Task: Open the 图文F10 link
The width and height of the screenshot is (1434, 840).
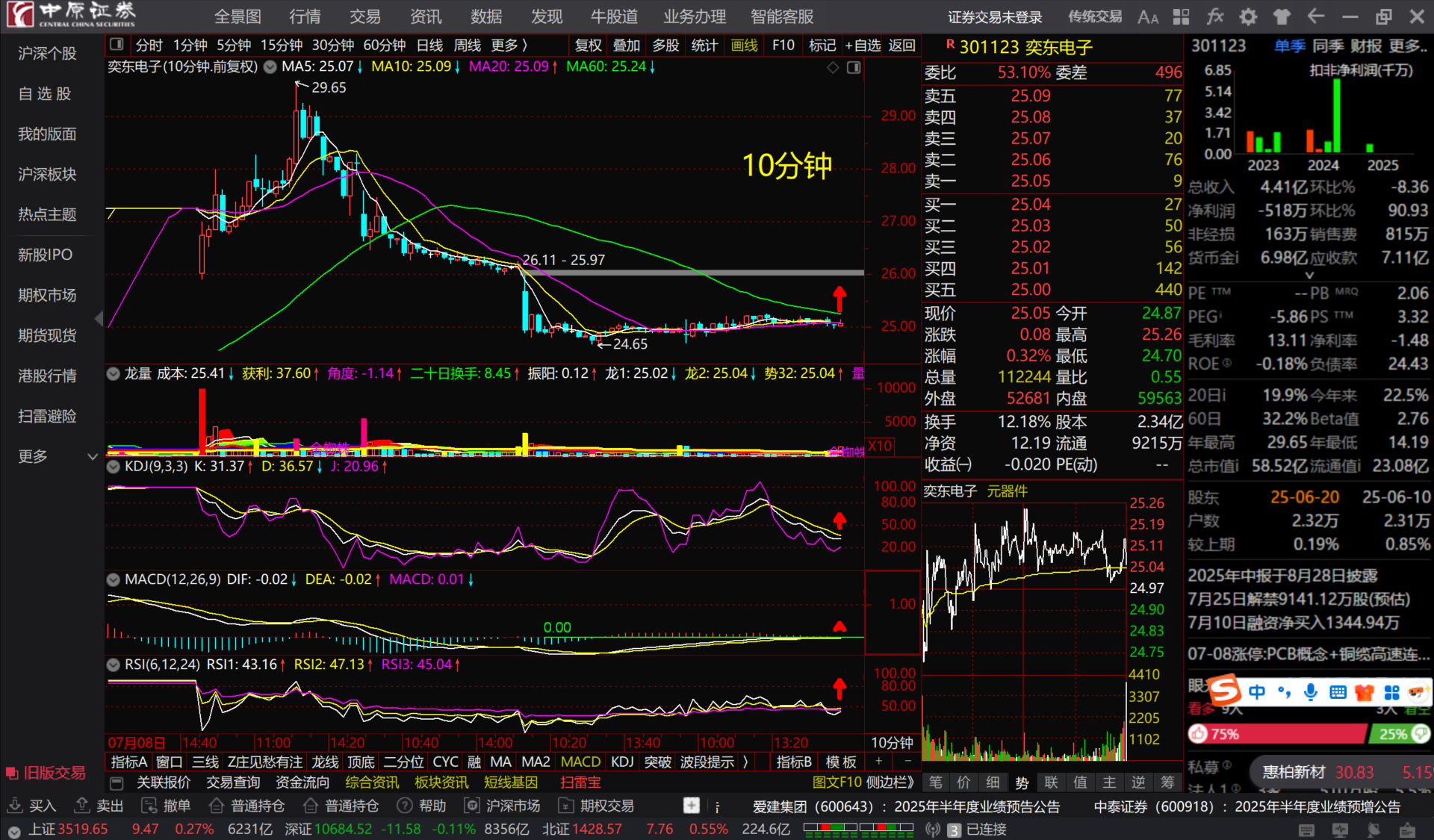Action: [836, 783]
